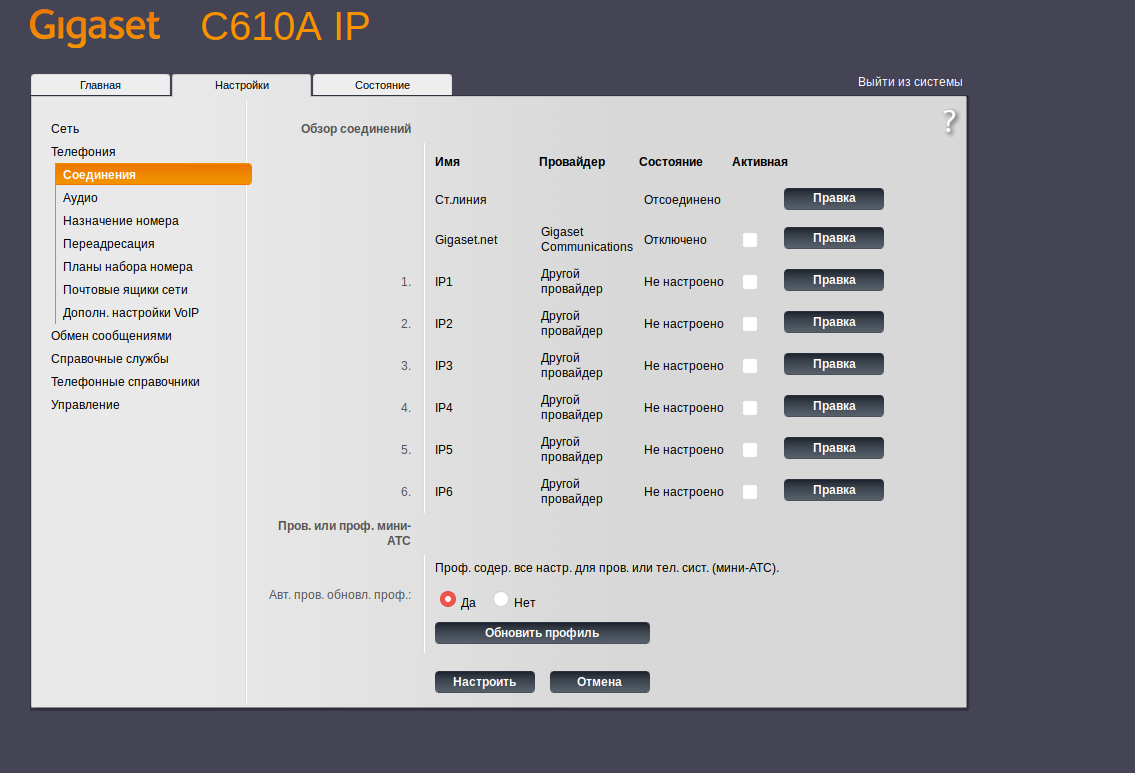The image size is (1135, 773).
Task: Click Выйти из системы link
Action: coord(910,82)
